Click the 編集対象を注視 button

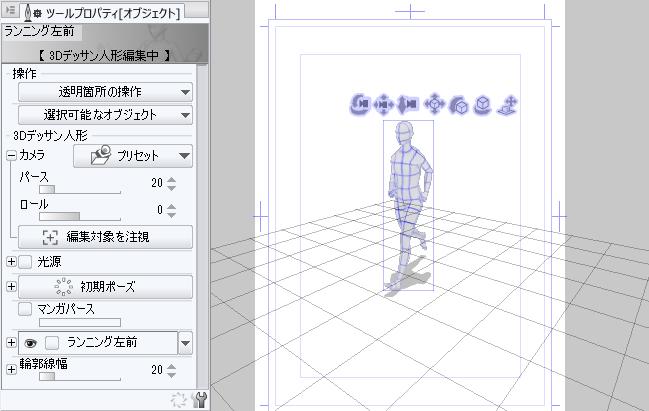[x=105, y=237]
